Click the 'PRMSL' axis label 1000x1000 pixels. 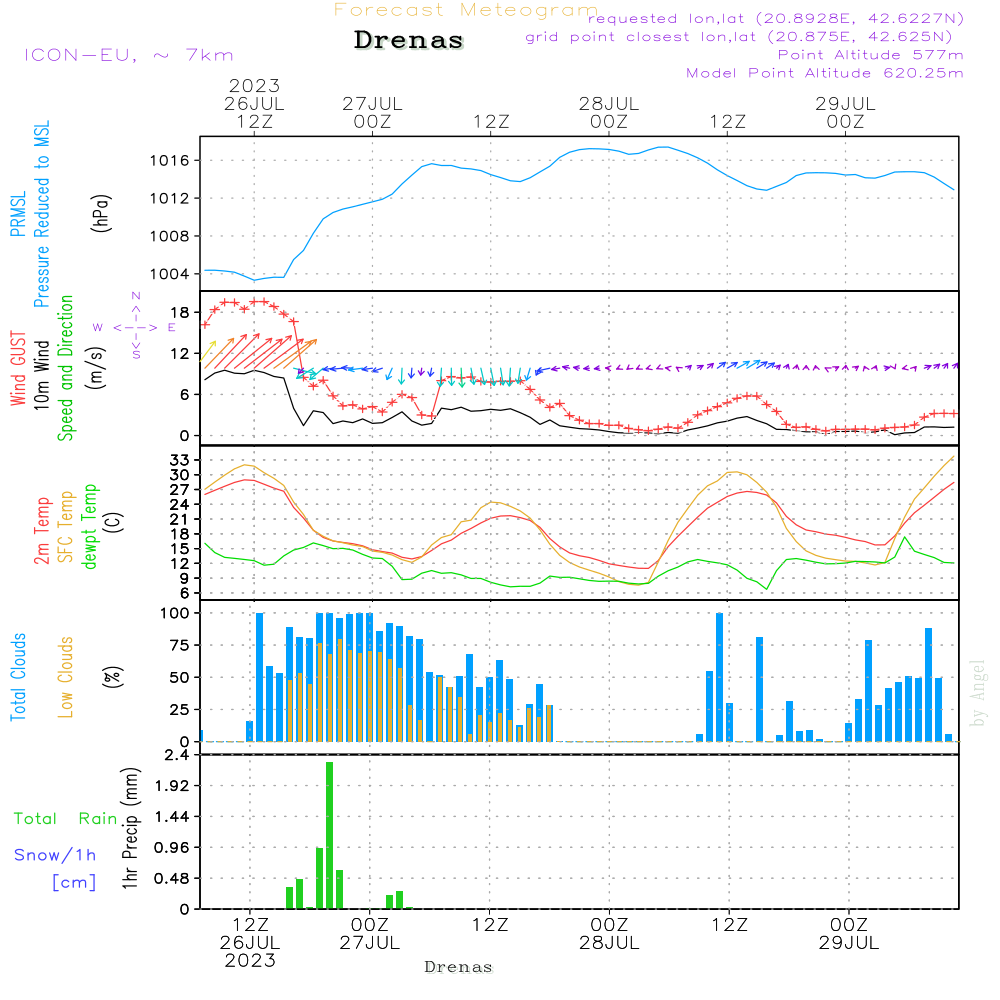tap(18, 213)
